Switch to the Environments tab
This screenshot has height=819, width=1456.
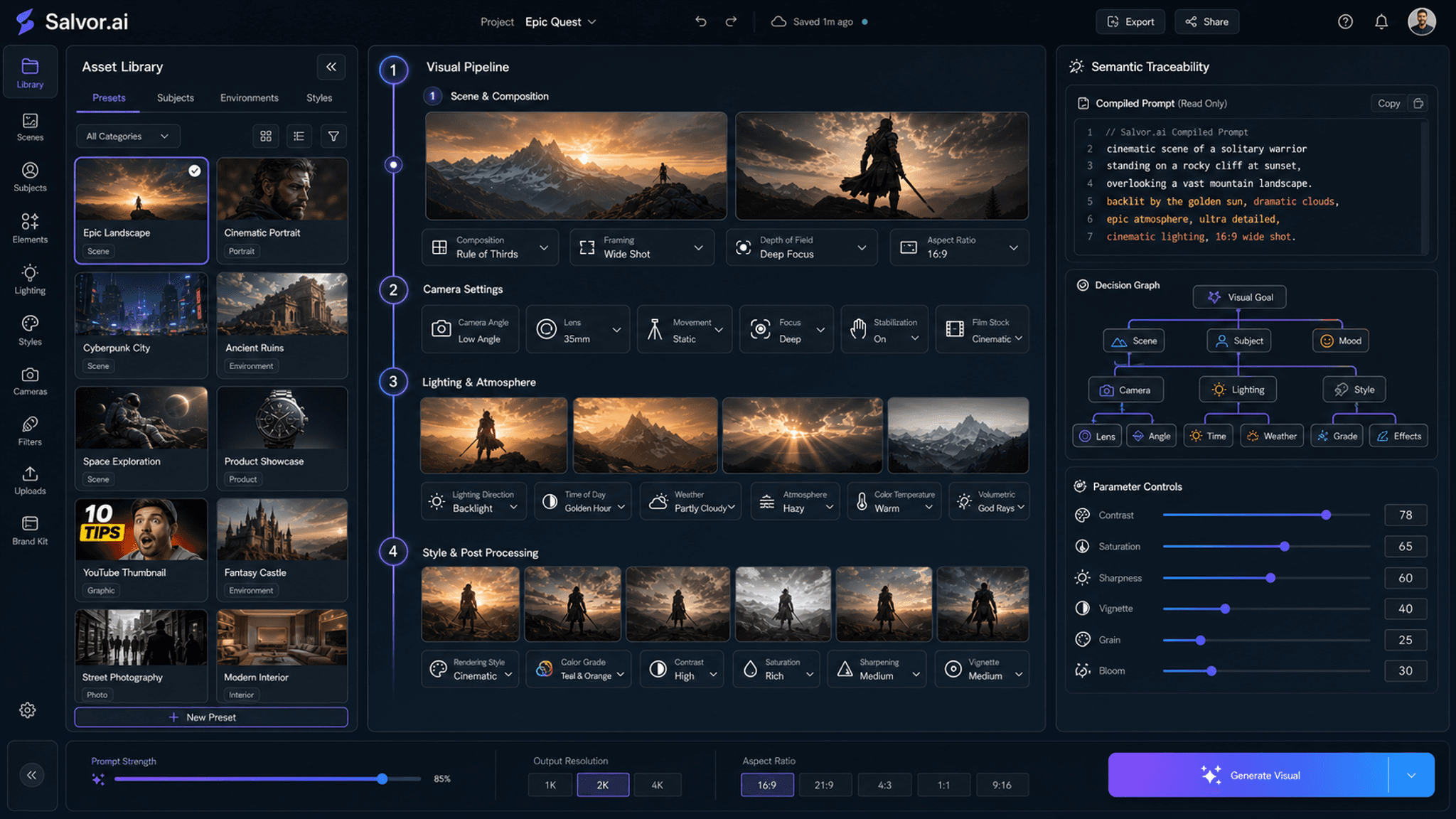250,98
